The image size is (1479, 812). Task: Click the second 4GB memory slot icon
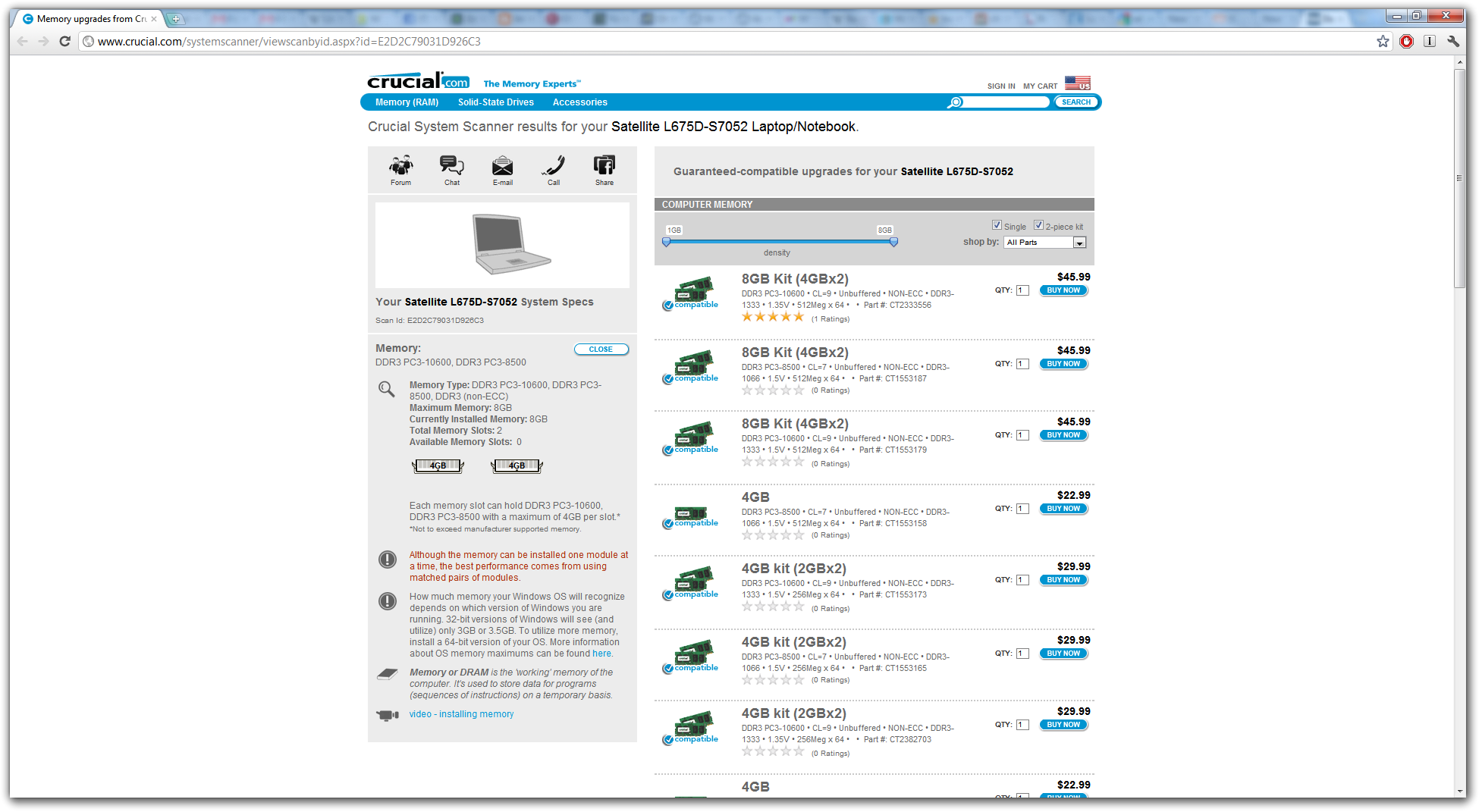point(517,466)
